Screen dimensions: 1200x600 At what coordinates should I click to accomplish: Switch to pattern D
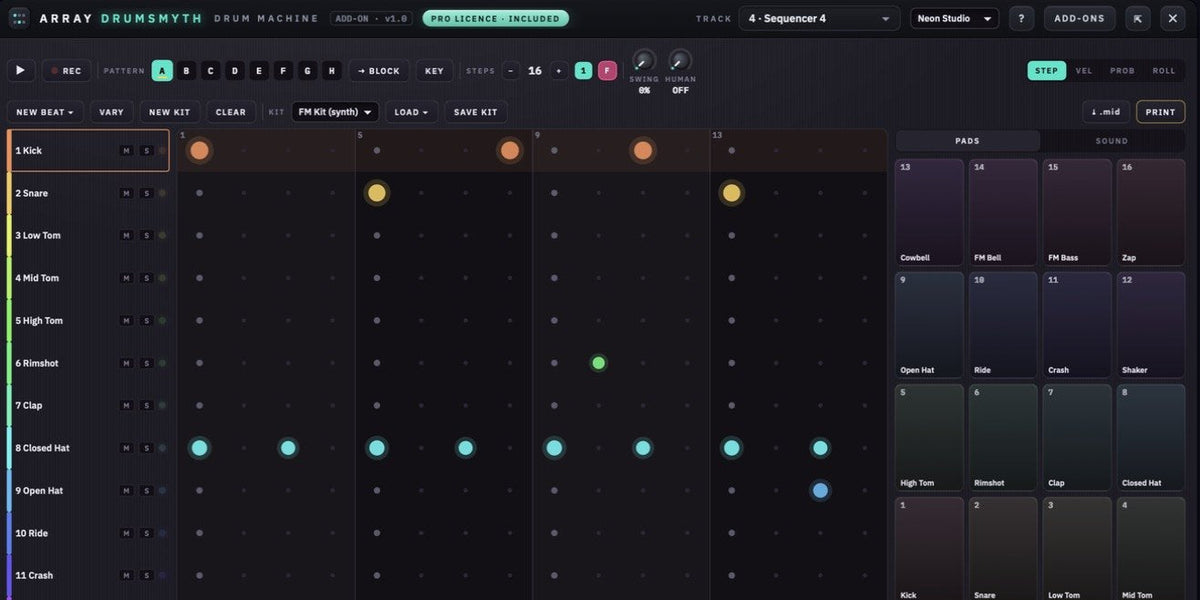point(235,71)
